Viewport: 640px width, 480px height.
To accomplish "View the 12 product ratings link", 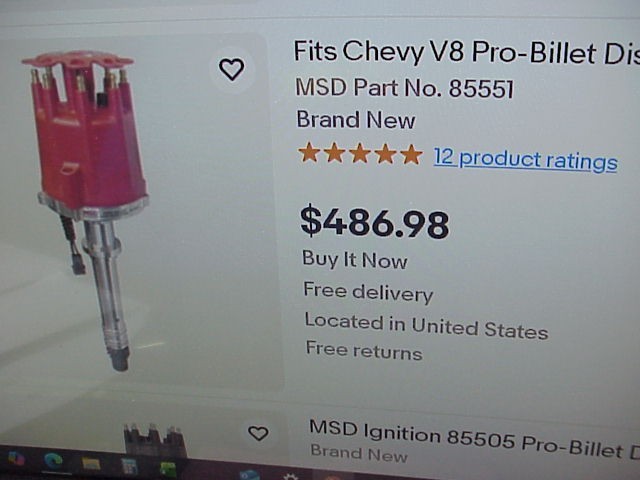I will (525, 160).
